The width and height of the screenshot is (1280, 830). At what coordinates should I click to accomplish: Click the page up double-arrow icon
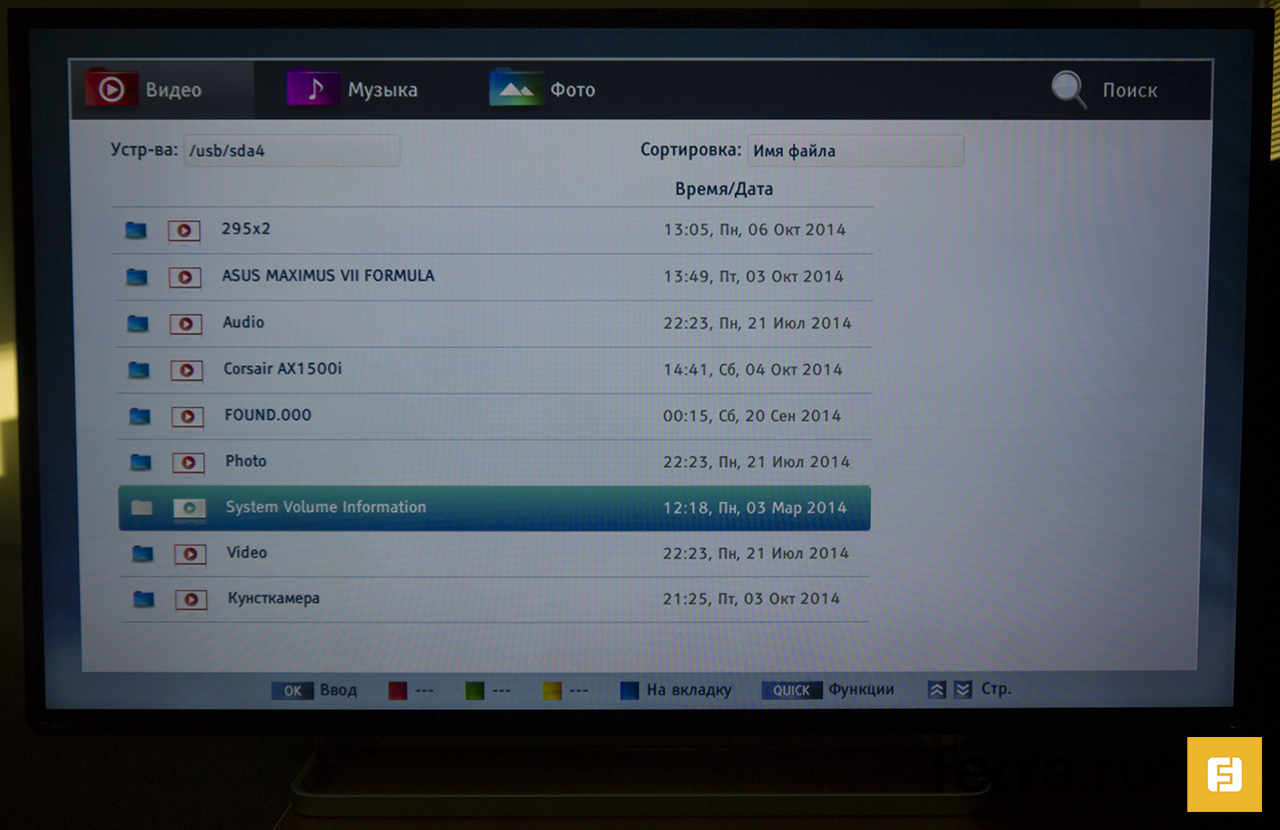coord(937,690)
